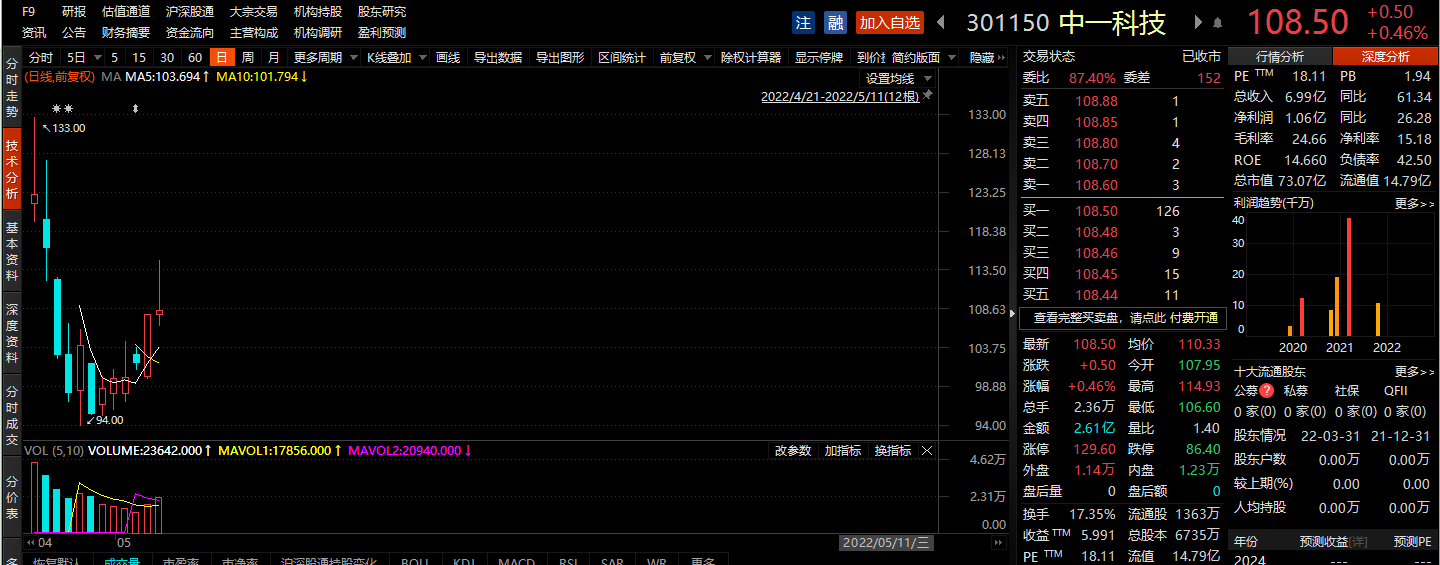Click the 换指标 button
This screenshot has height=565, width=1440.
893,451
